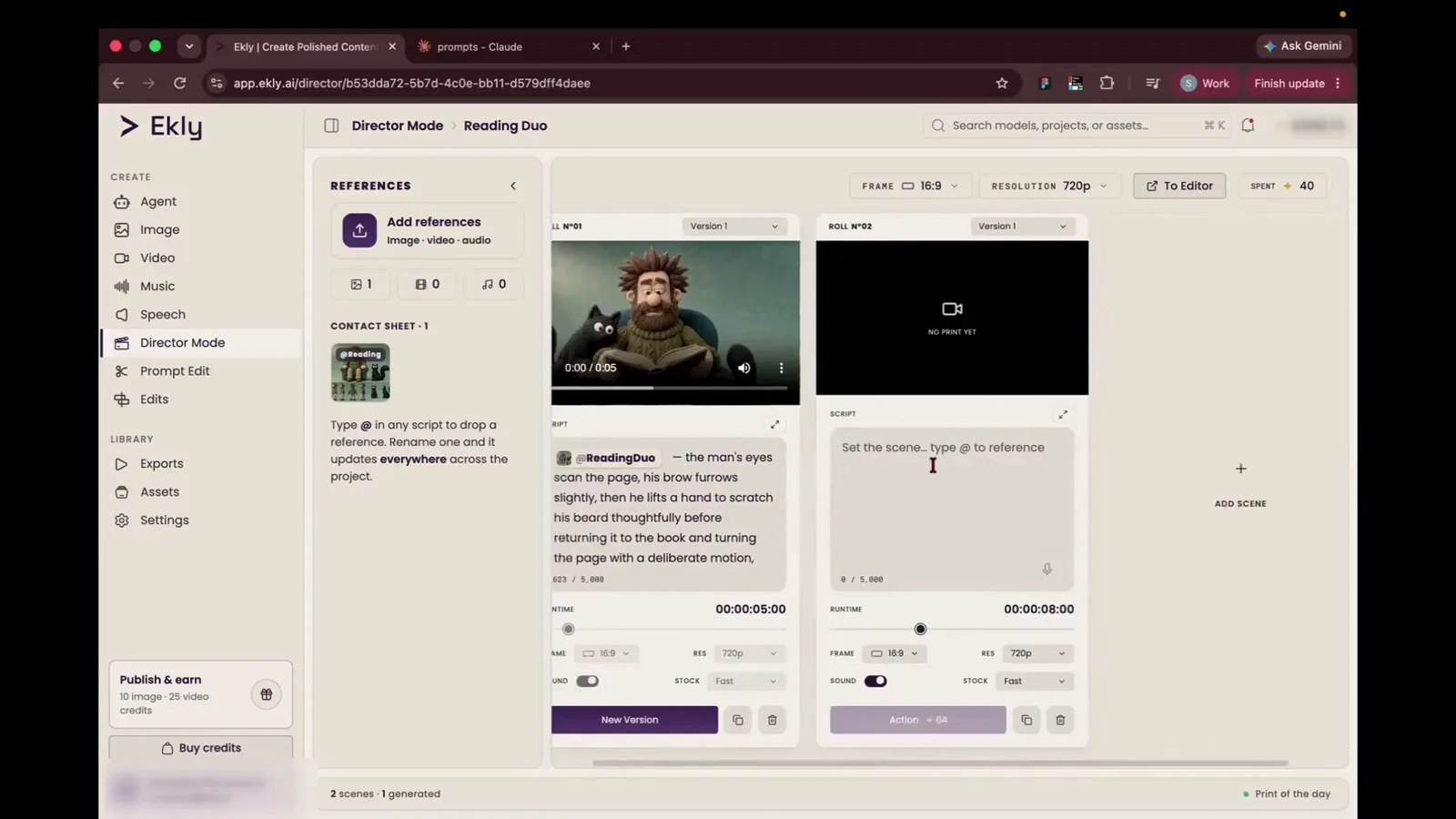1456x819 pixels.
Task: Open the project Resolution 720p dropdown
Action: pos(1050,186)
